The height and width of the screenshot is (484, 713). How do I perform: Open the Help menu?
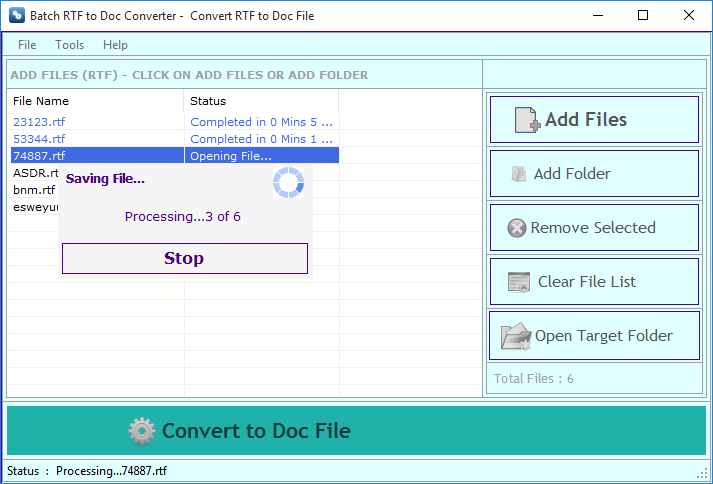tap(115, 45)
